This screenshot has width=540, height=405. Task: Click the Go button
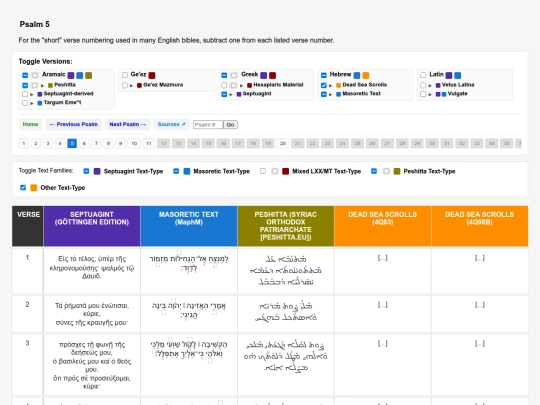pyautogui.click(x=230, y=125)
